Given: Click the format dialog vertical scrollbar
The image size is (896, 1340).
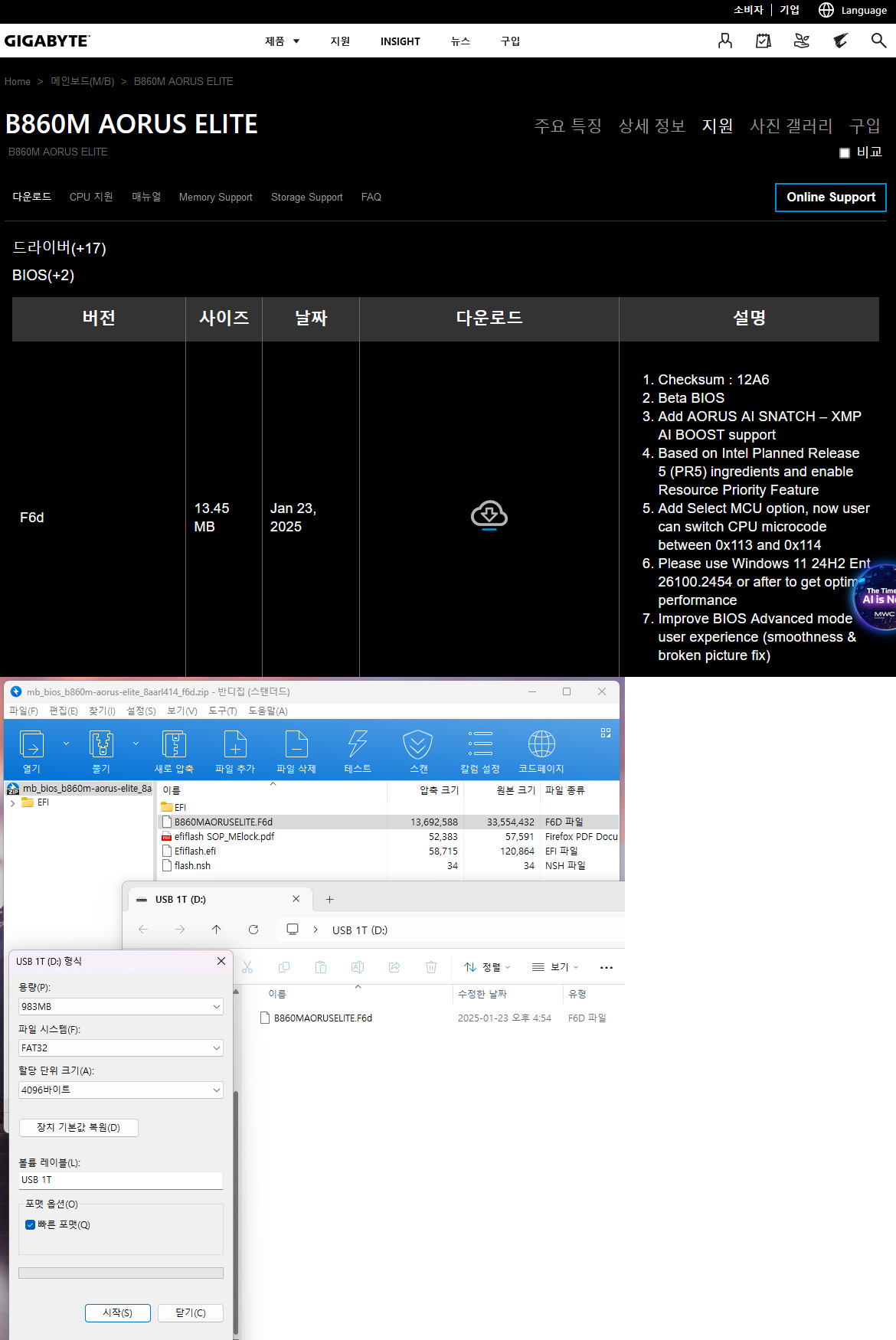Looking at the screenshot, I should [236, 1214].
